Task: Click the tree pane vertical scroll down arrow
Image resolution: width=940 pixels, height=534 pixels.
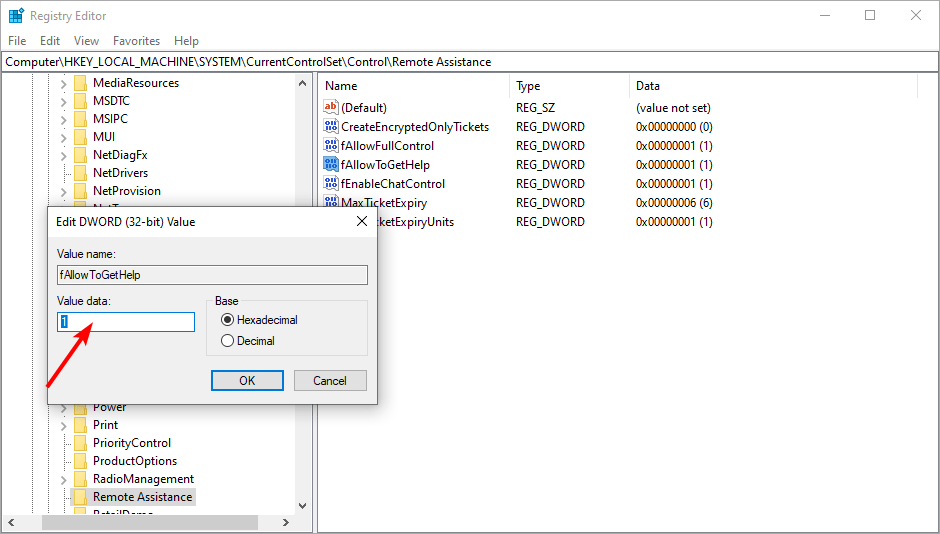Action: pyautogui.click(x=302, y=506)
